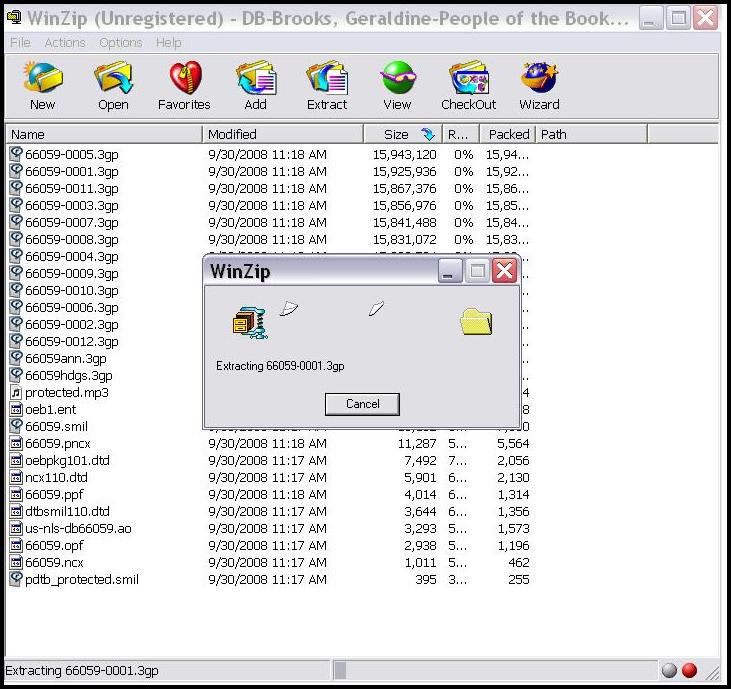
Task: Select file name pdtb_protected.smil
Action: click(x=82, y=579)
